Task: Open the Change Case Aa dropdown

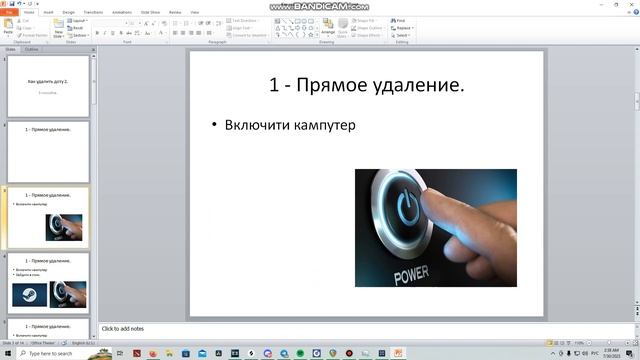Action: [148, 33]
